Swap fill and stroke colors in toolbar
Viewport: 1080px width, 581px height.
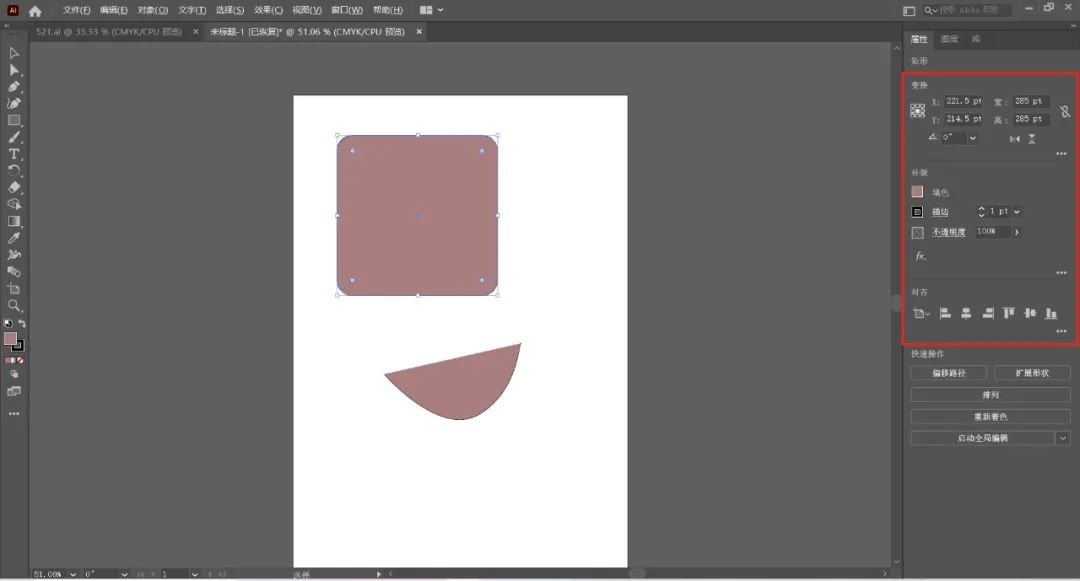tap(22, 324)
